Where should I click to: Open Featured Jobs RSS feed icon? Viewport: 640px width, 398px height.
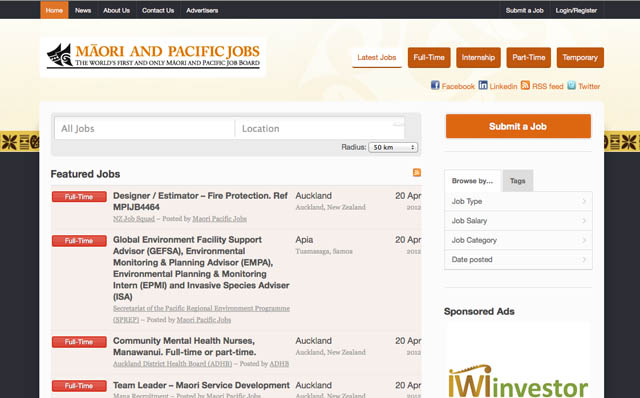click(417, 172)
